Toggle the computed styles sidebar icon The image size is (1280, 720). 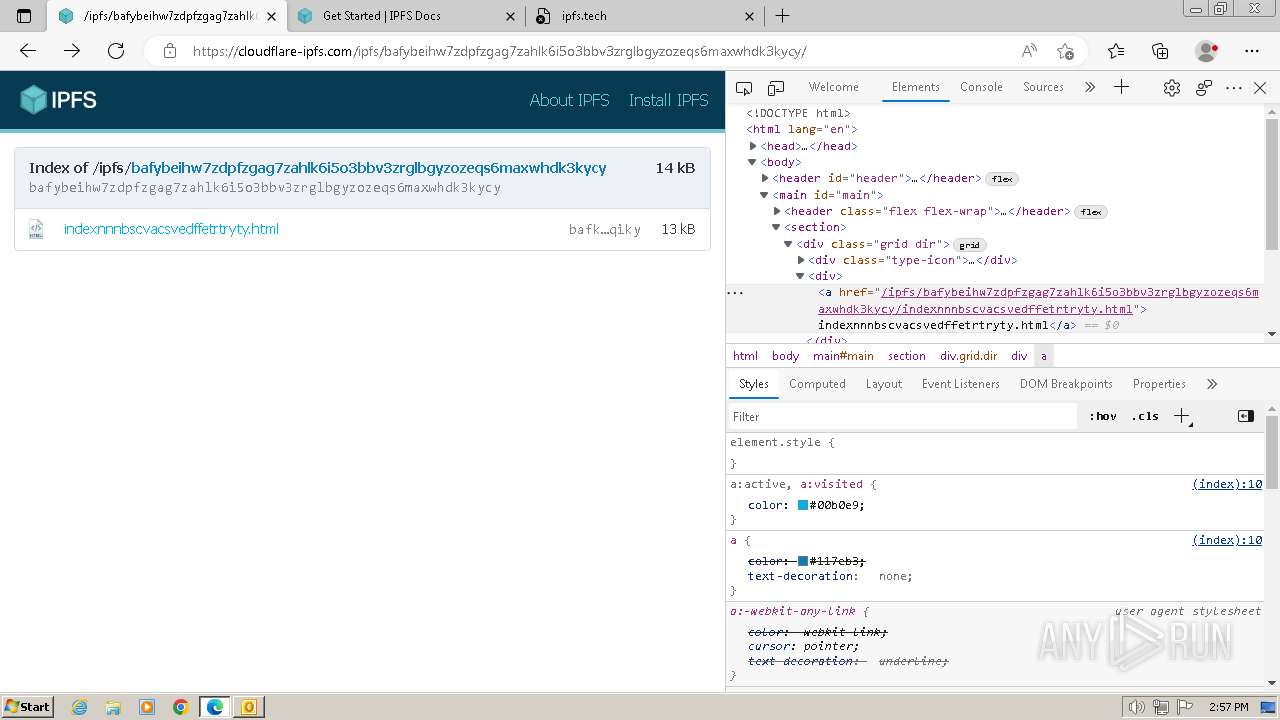[1245, 416]
